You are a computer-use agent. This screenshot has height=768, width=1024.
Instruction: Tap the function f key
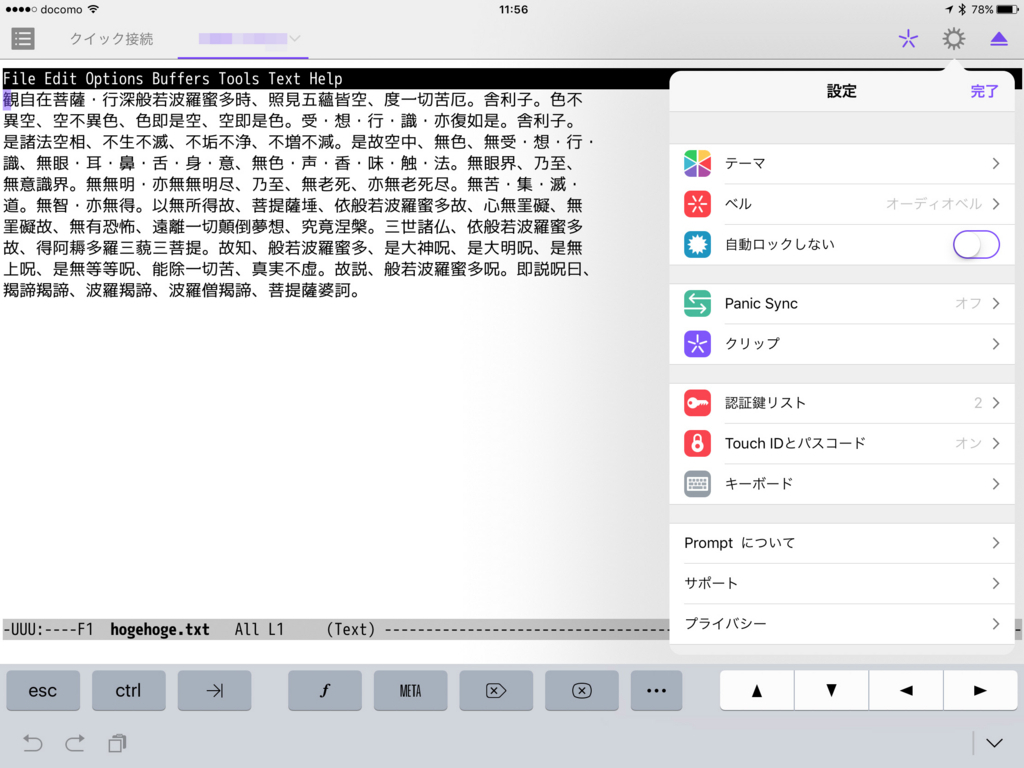pyautogui.click(x=325, y=690)
